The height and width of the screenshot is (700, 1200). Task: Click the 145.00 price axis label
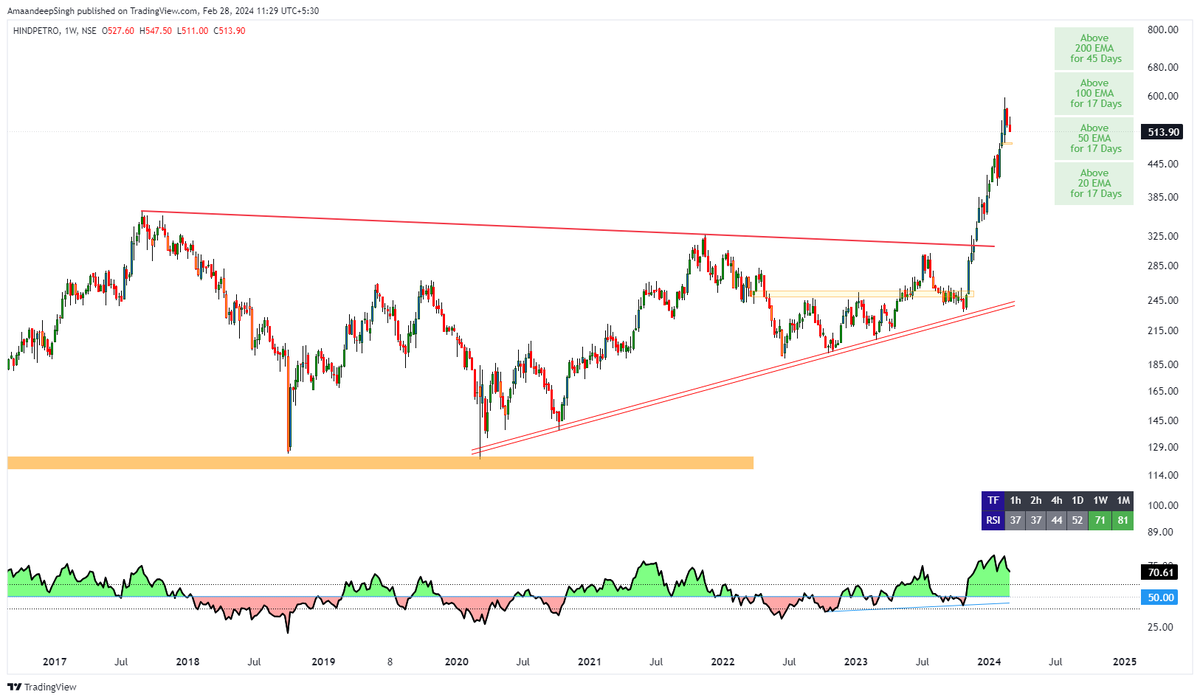pyautogui.click(x=1162, y=422)
